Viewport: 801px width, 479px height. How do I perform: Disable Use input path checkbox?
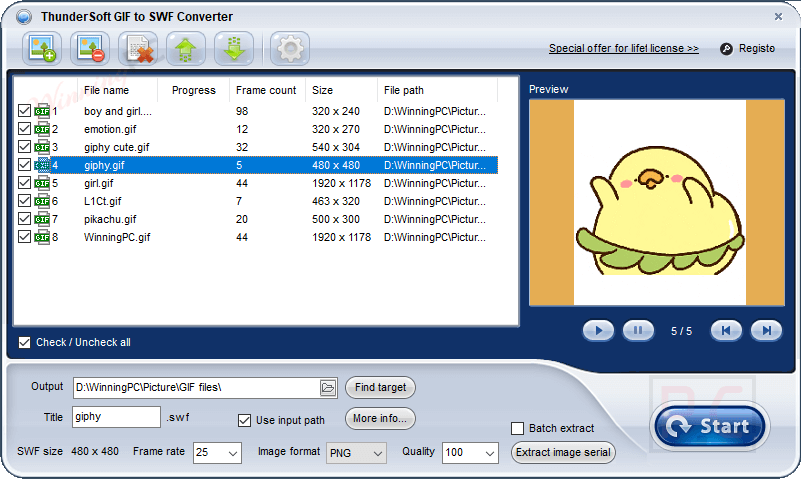244,420
